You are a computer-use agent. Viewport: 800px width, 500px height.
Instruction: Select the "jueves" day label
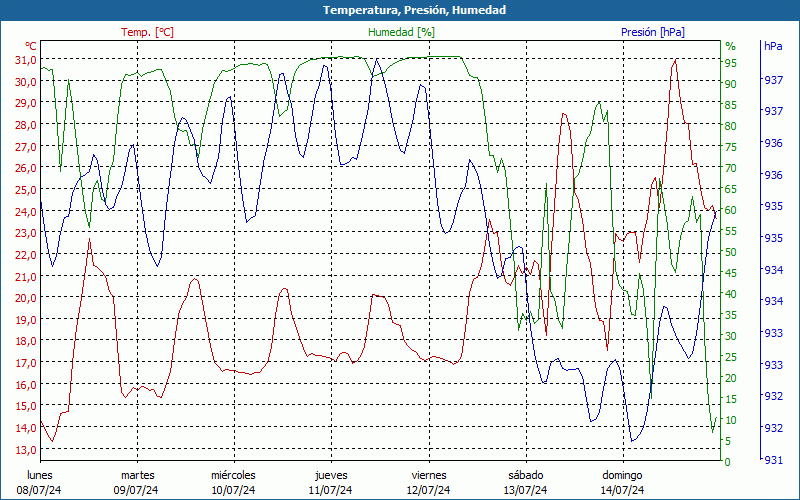coord(331,476)
